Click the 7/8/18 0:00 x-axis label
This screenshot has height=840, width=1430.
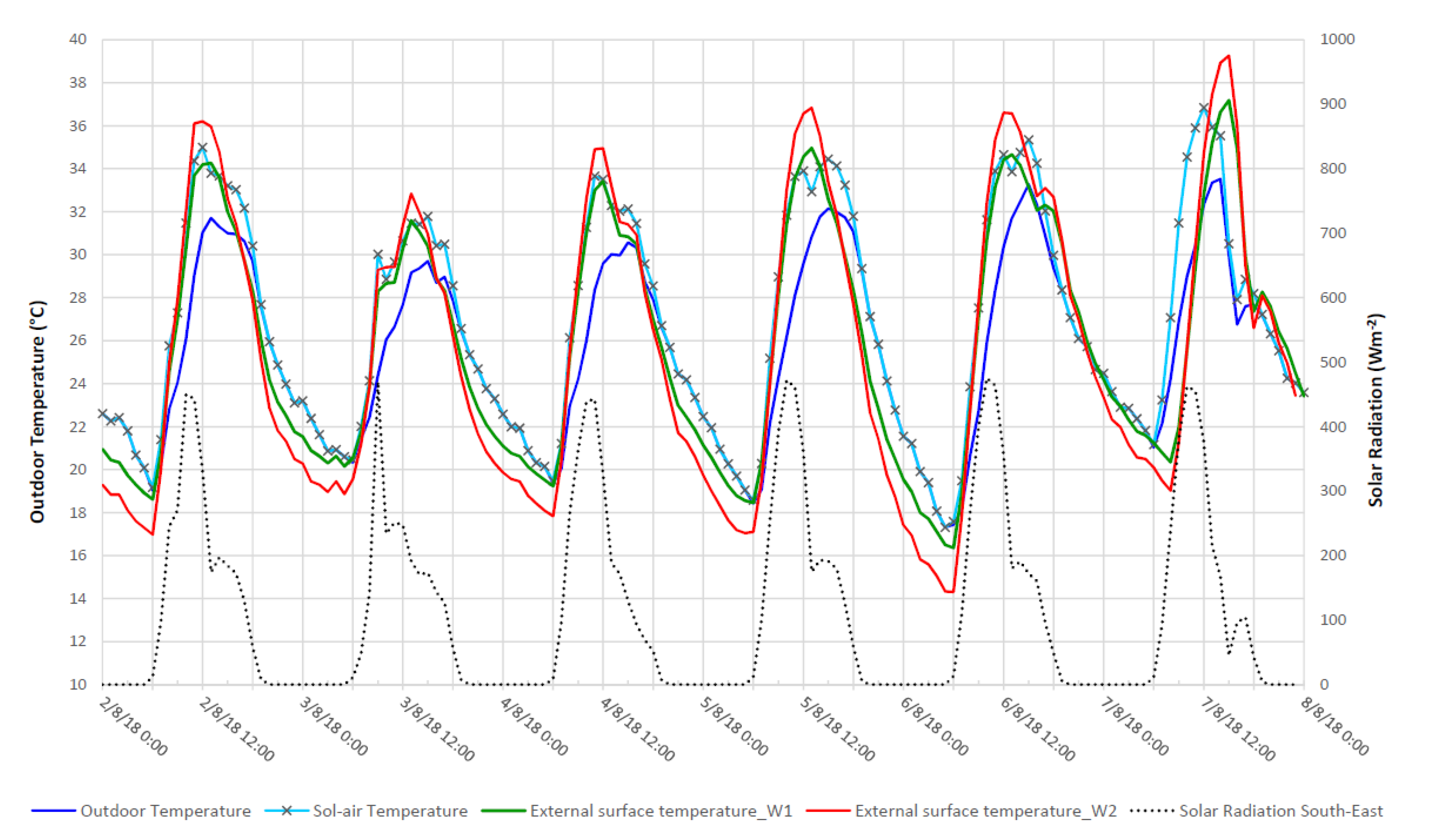(x=1135, y=727)
